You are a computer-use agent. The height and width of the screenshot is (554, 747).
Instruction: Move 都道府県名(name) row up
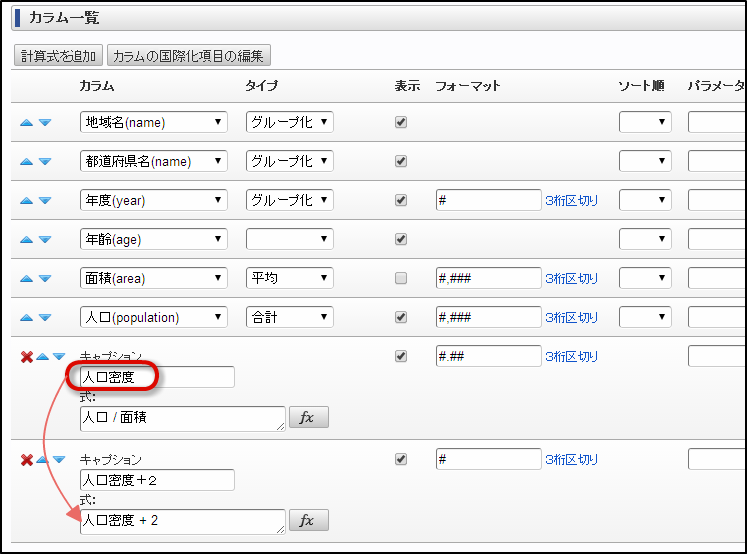pos(26,162)
